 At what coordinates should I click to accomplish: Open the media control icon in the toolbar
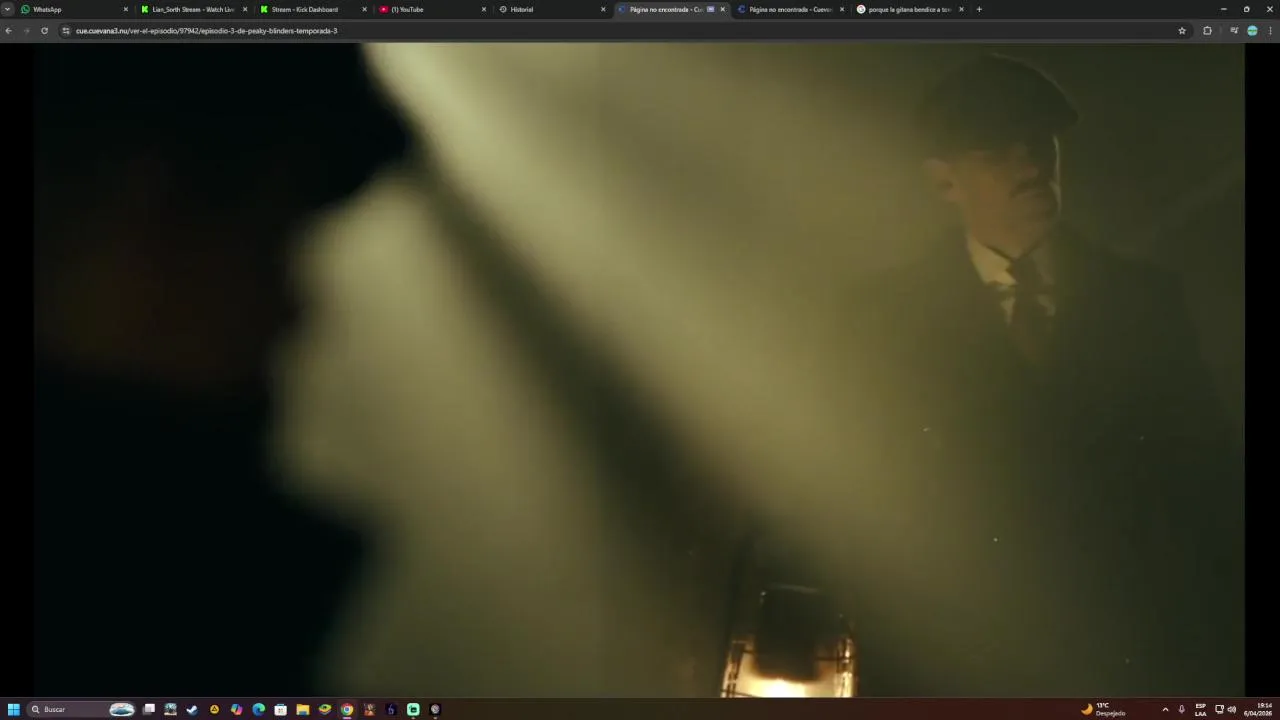(x=1234, y=31)
